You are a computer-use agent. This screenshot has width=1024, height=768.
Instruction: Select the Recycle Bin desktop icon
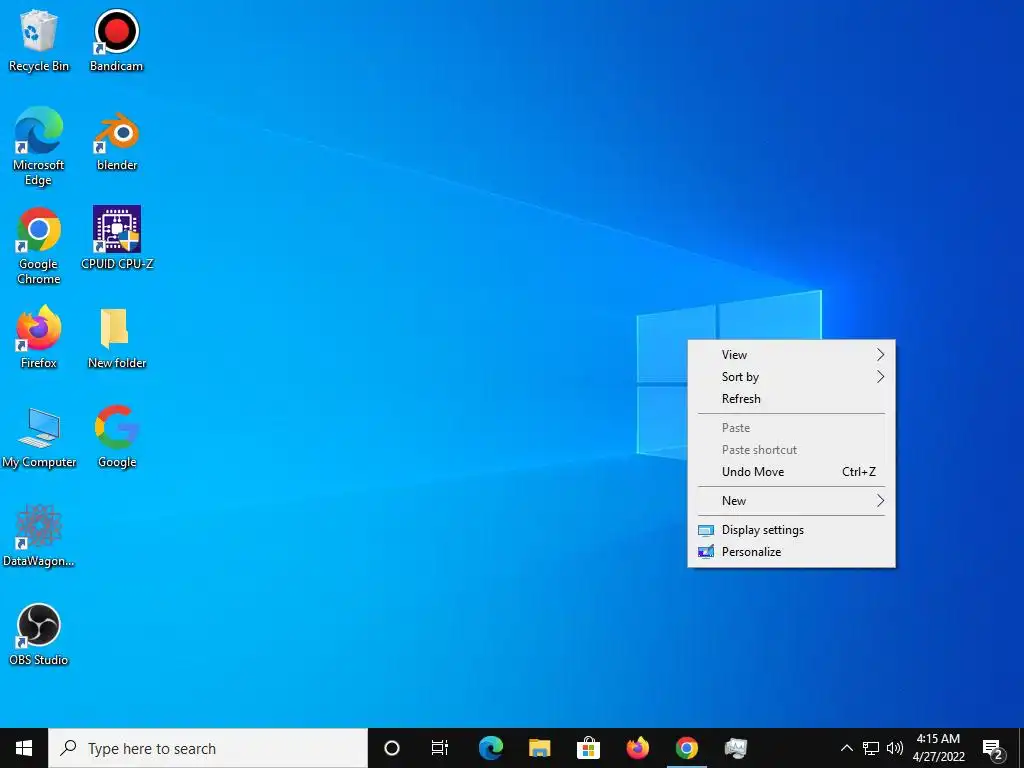[x=39, y=40]
